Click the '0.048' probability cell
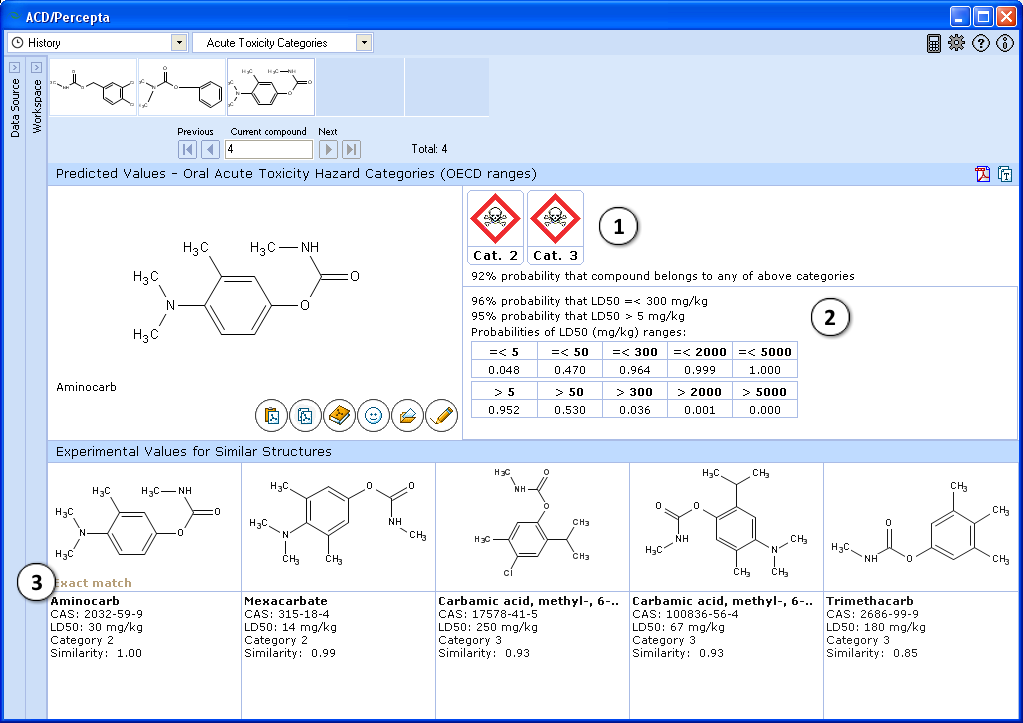The width and height of the screenshot is (1023, 723). [504, 370]
